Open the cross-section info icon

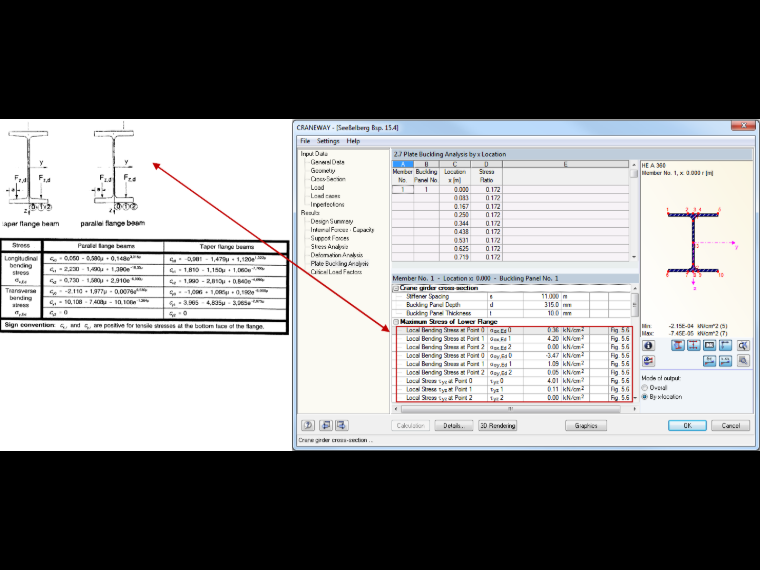pyautogui.click(x=649, y=346)
